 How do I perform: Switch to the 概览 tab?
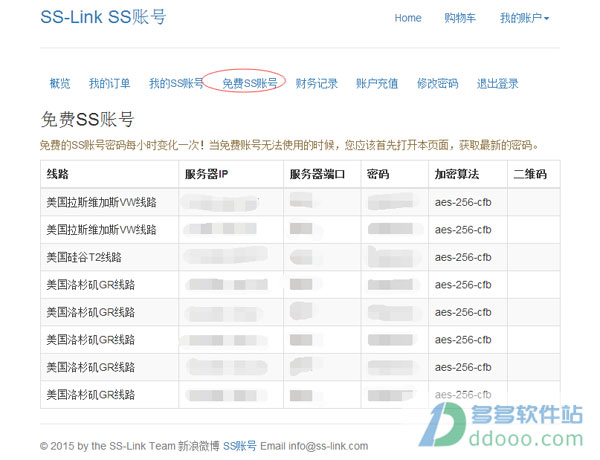60,83
